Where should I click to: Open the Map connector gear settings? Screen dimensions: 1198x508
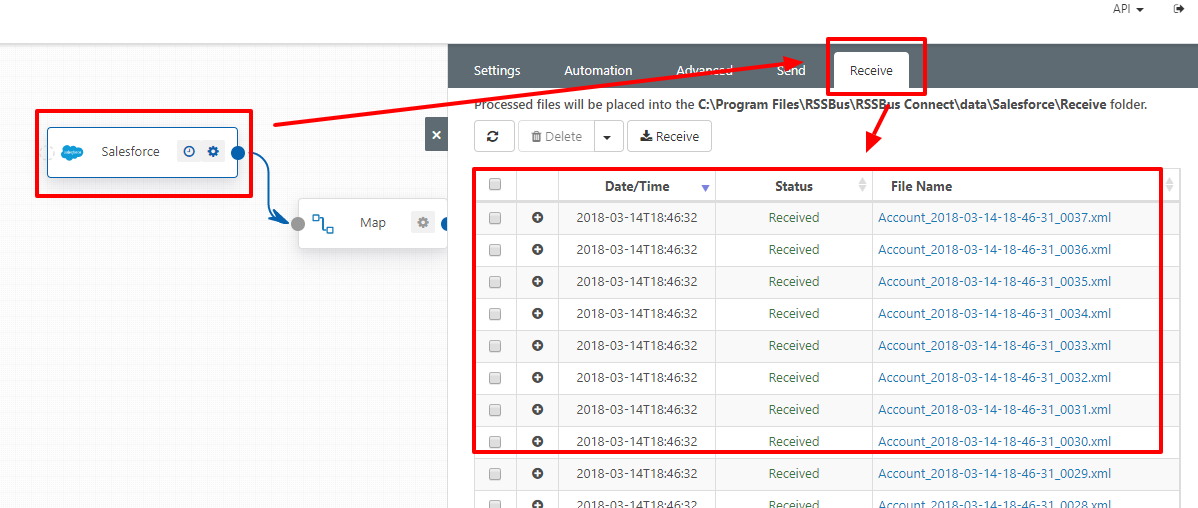423,223
